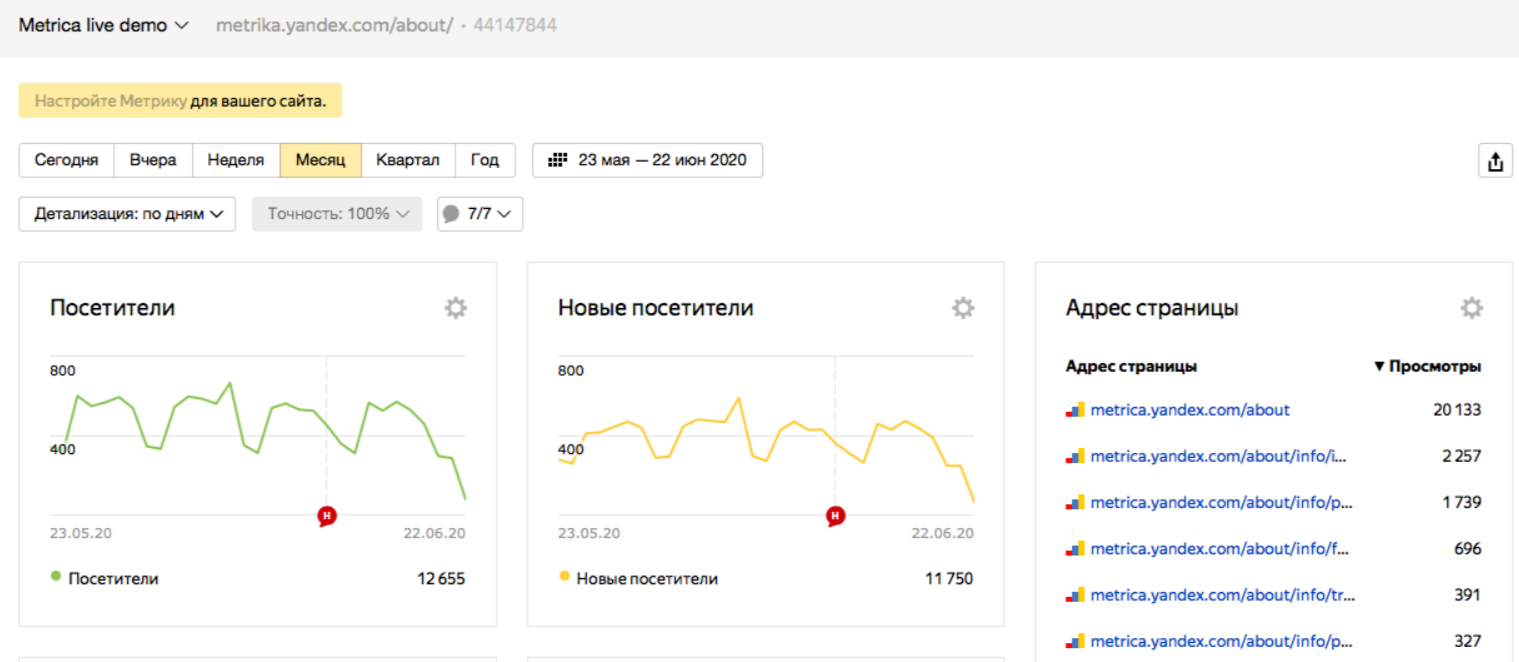Open the 7/7 annotations dropdown
This screenshot has width=1519, height=662.
pos(479,214)
